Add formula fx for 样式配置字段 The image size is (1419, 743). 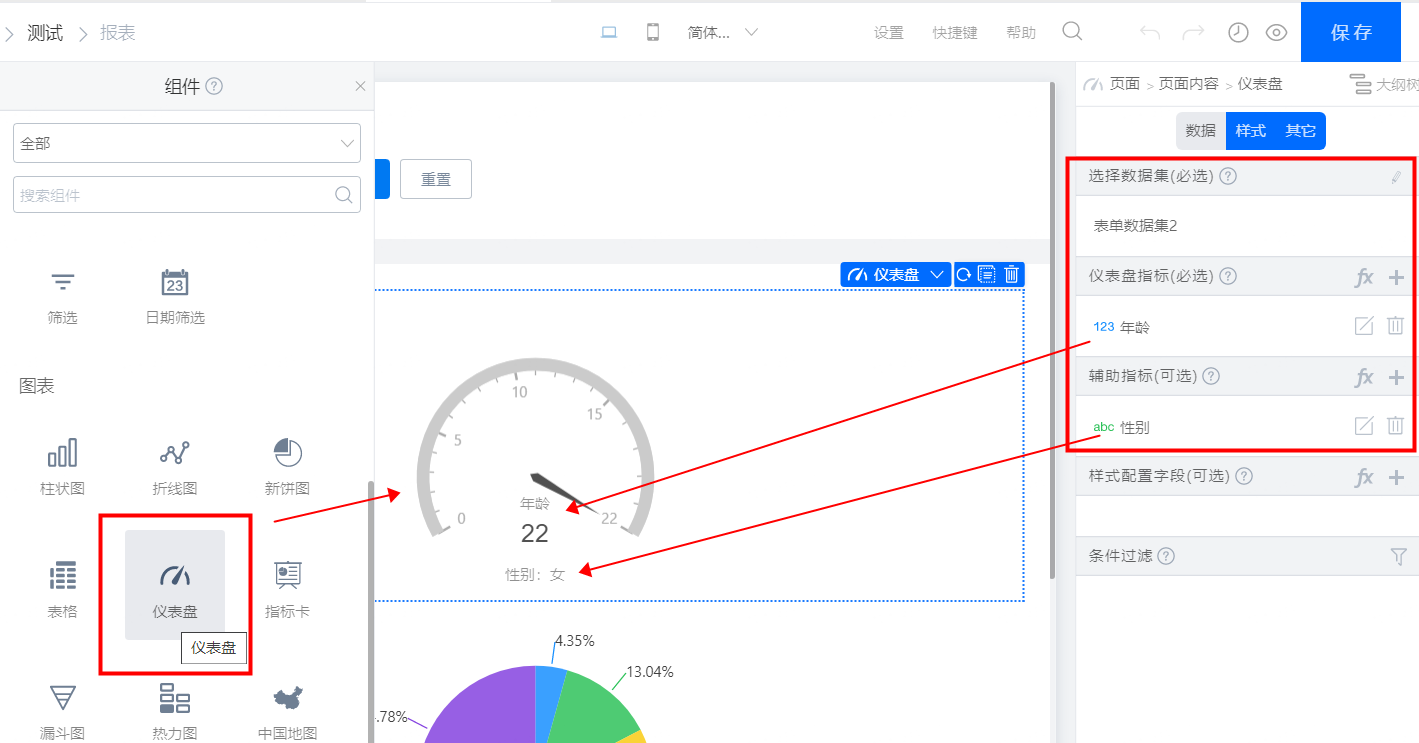(1364, 477)
